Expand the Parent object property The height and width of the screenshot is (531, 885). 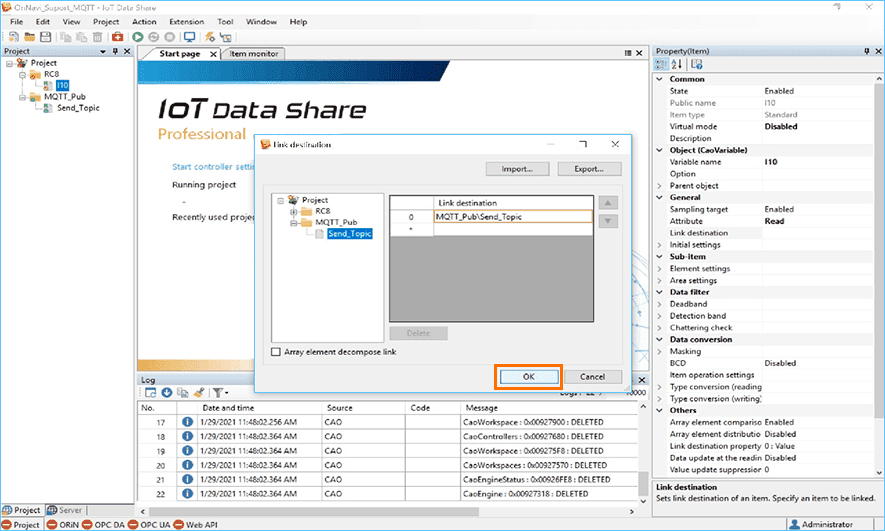(x=659, y=186)
